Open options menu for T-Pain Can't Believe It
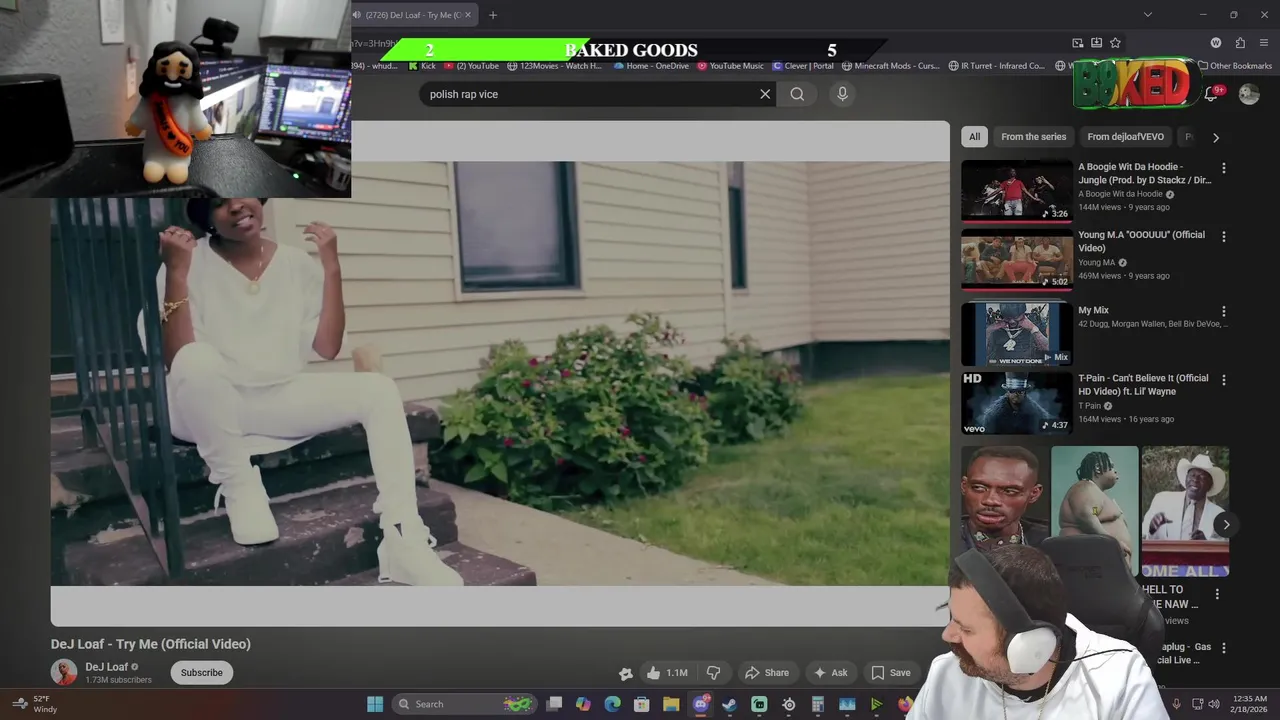The image size is (1280, 720). 1223,380
